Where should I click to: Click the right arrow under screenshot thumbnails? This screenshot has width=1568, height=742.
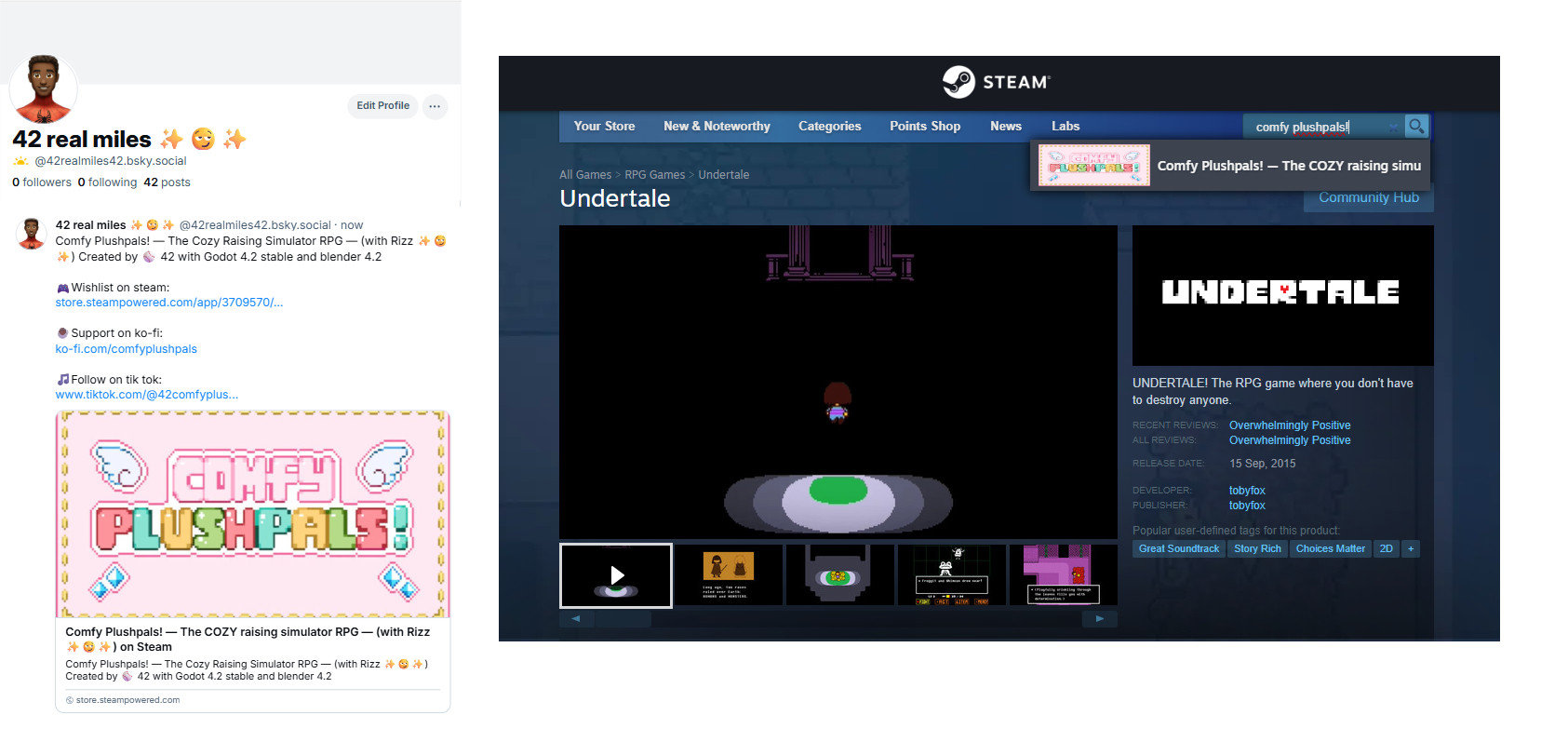[x=1100, y=618]
